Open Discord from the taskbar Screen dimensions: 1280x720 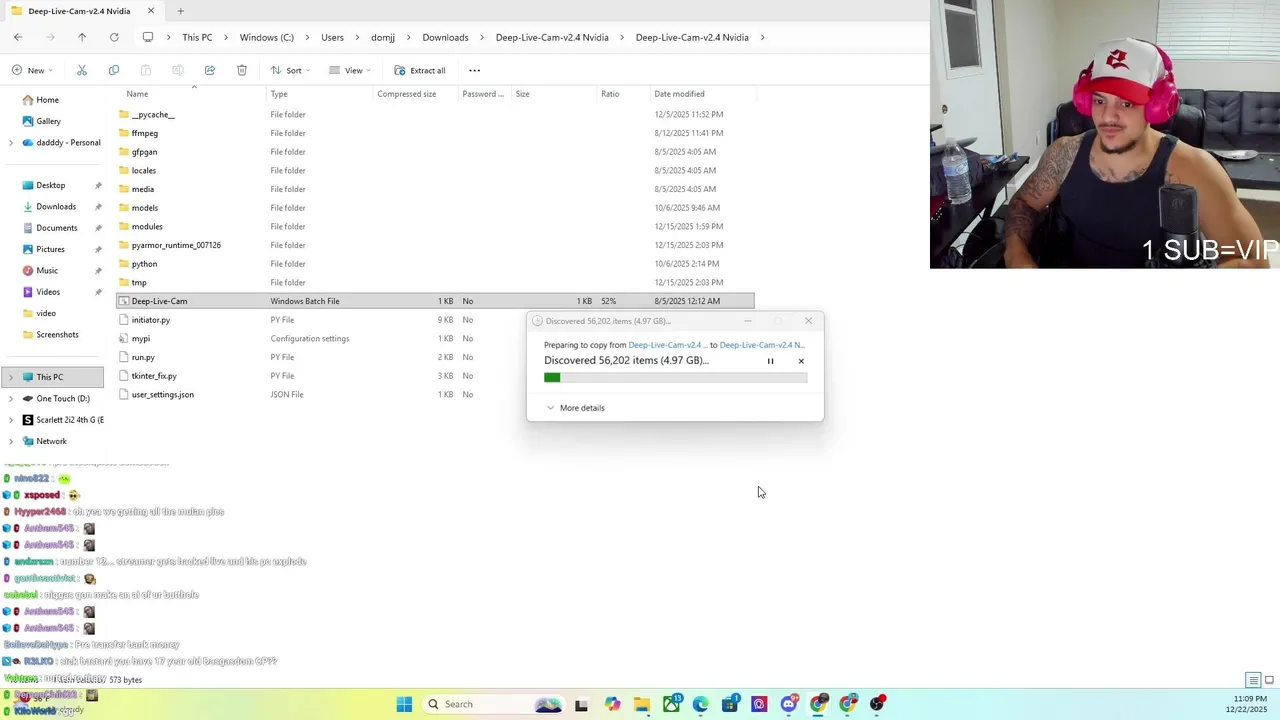[789, 704]
